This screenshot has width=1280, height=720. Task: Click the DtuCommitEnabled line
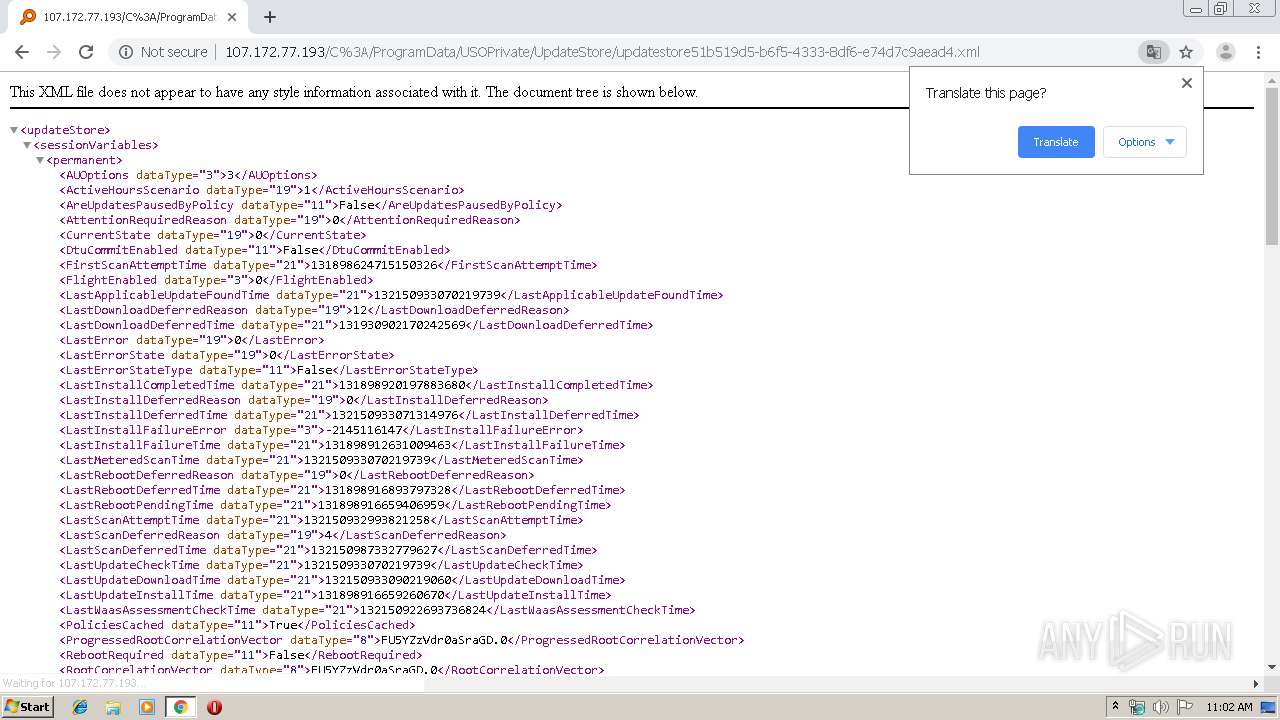click(x=255, y=250)
